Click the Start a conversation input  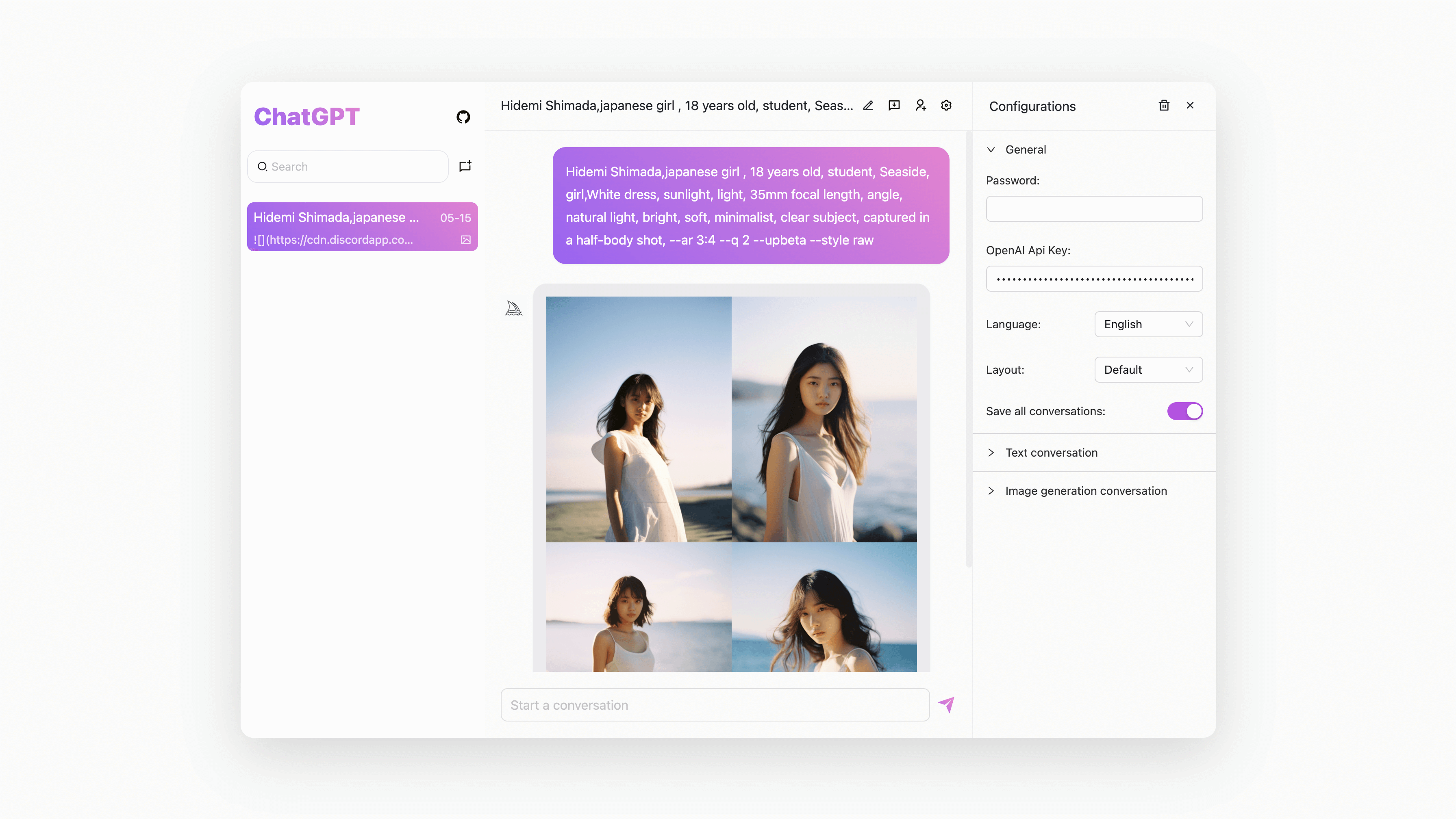pos(715,705)
